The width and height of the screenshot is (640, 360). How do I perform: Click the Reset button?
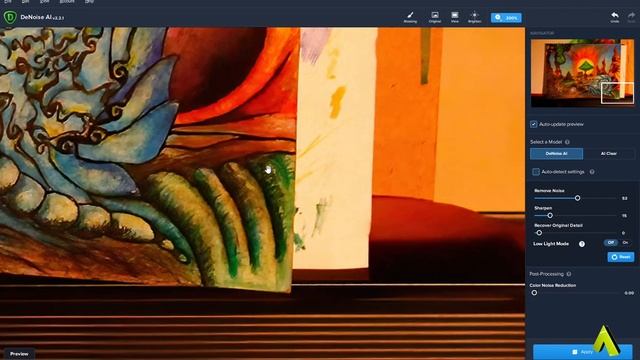(x=621, y=257)
